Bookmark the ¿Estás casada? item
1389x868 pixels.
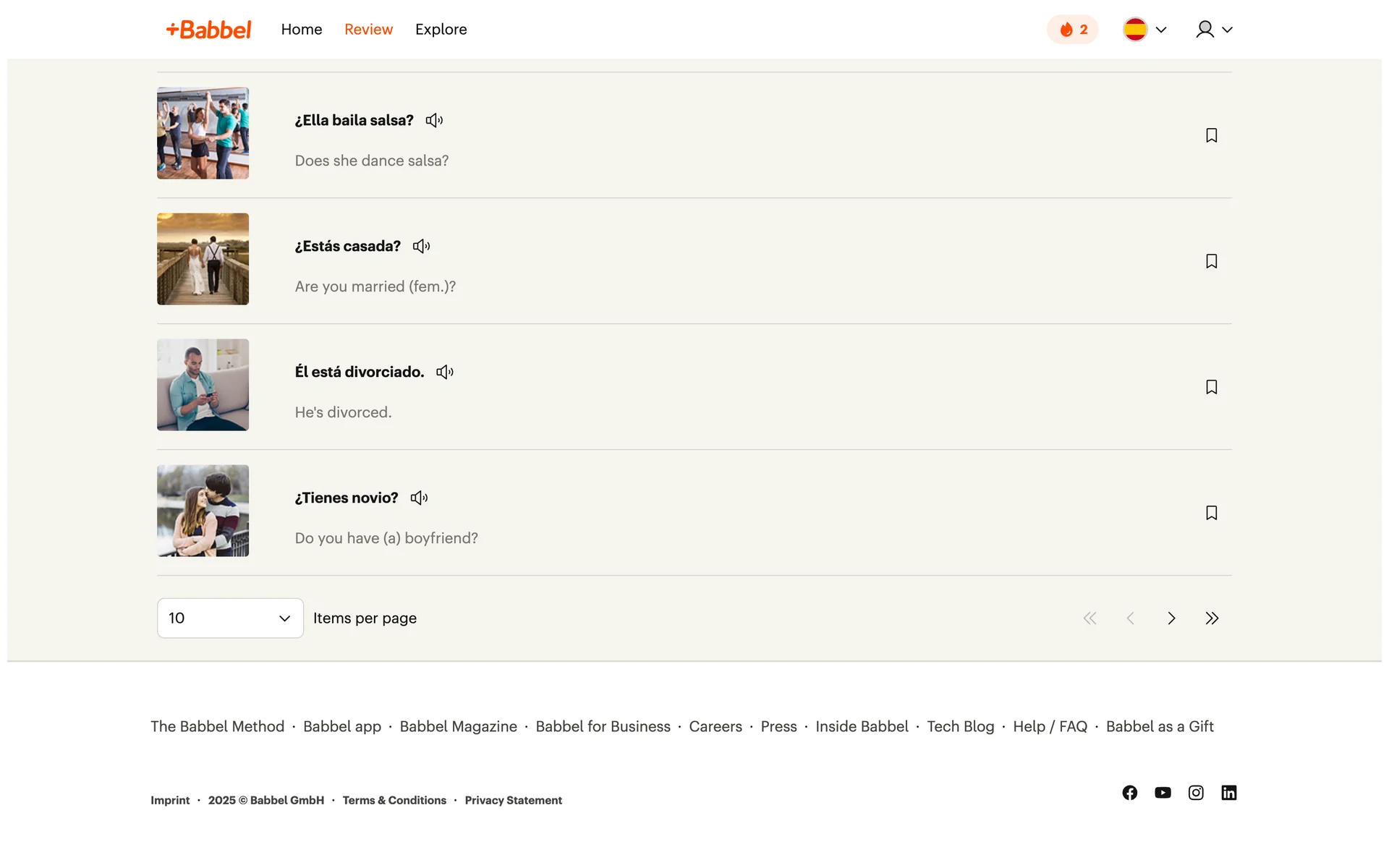tap(1211, 261)
